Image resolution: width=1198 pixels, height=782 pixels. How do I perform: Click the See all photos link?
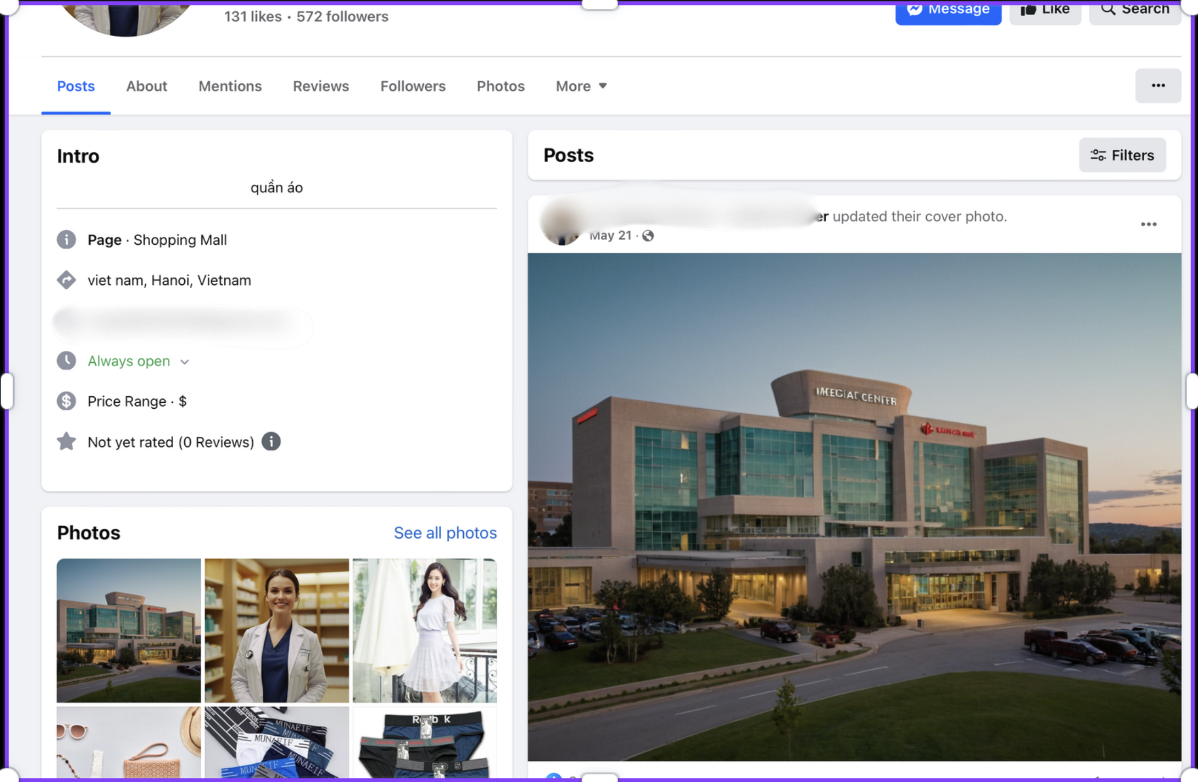coord(445,533)
